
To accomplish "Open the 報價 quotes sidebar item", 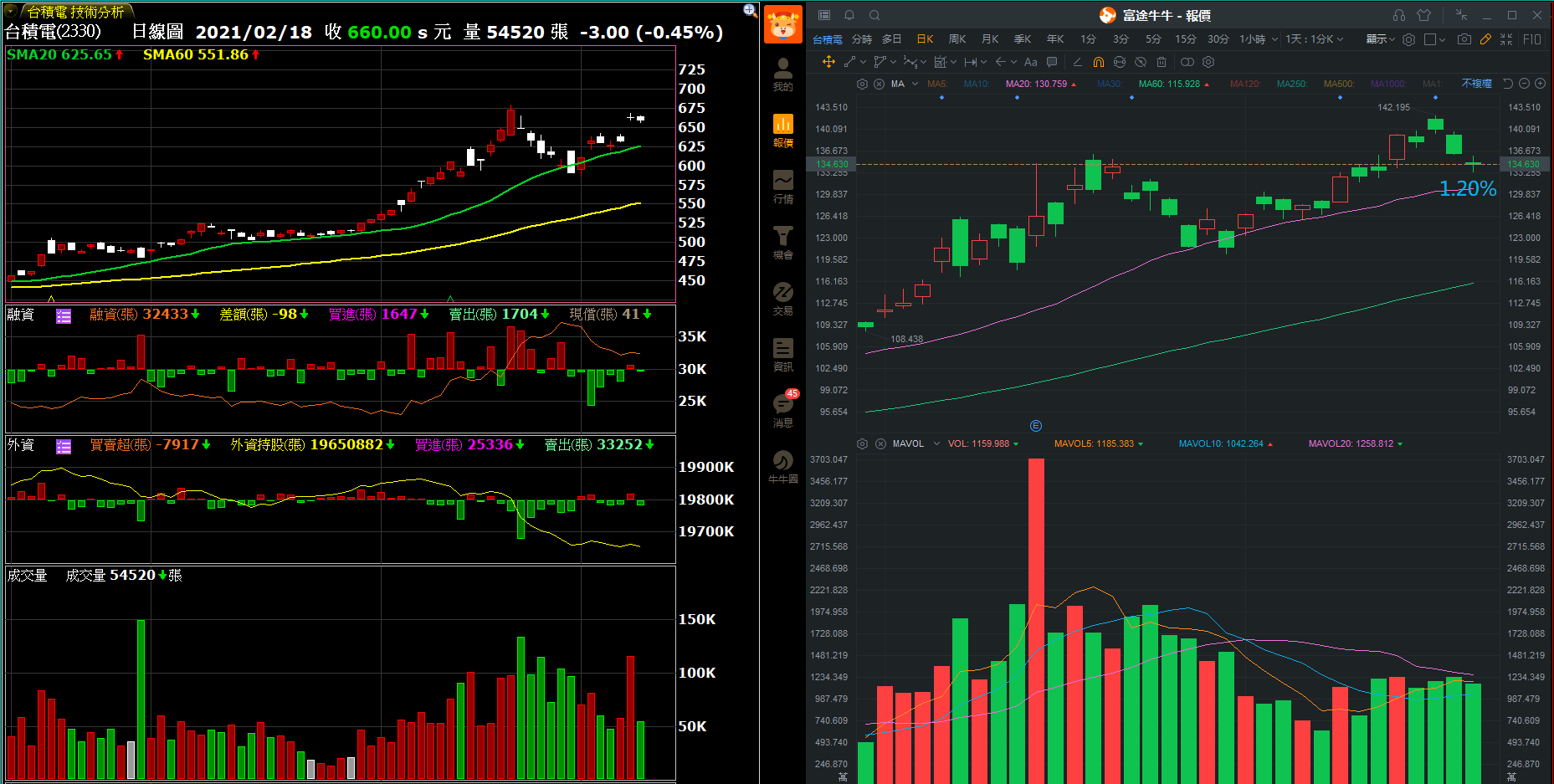I will pyautogui.click(x=782, y=131).
